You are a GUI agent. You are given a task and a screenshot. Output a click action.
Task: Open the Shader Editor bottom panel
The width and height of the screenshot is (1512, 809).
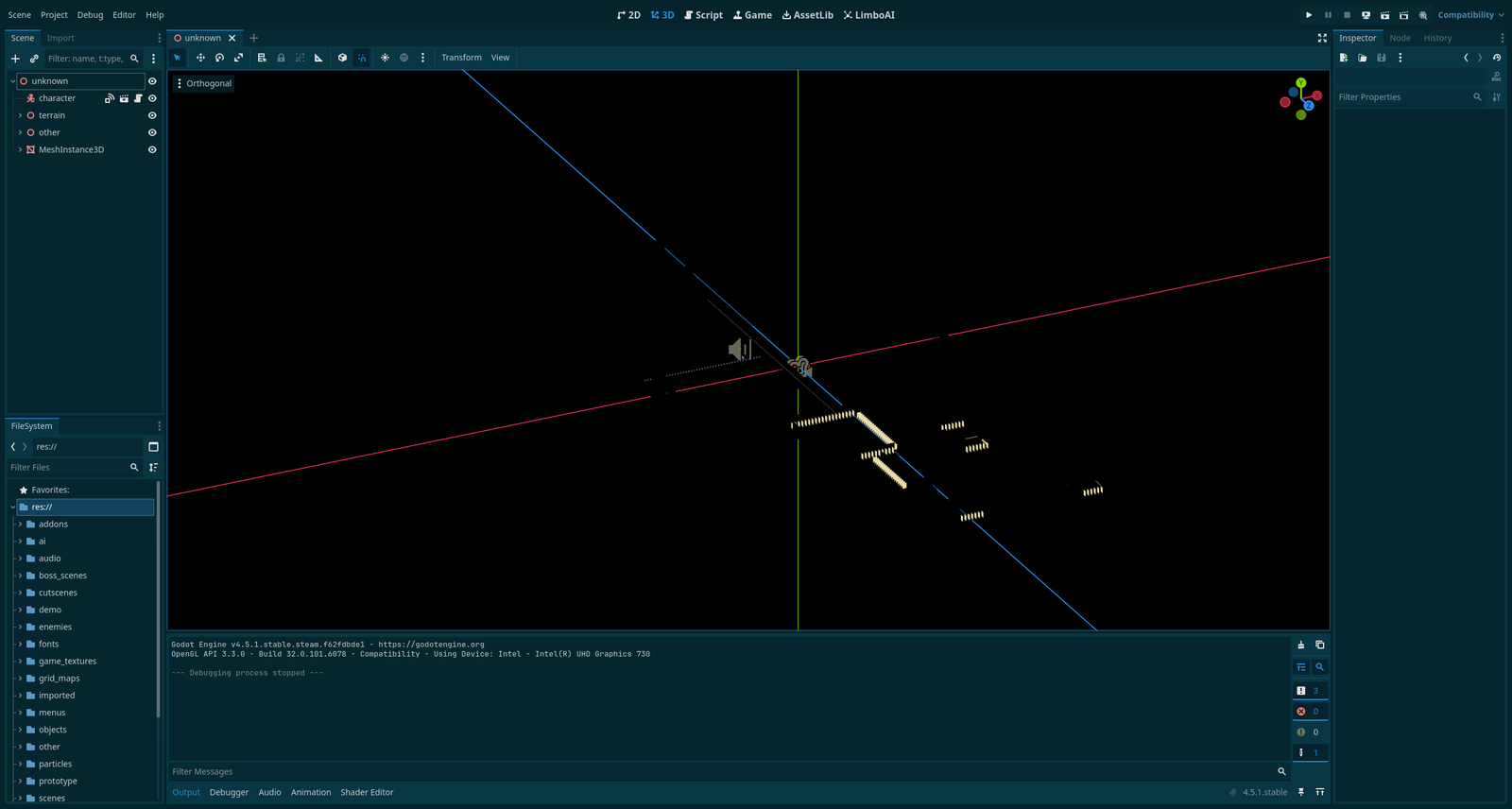click(x=367, y=792)
